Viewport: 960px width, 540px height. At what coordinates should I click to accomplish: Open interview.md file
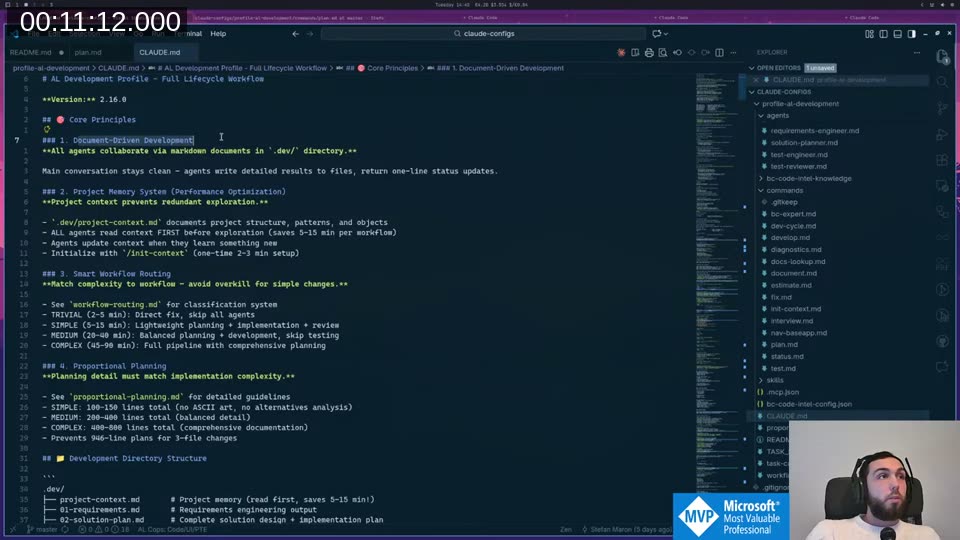click(x=792, y=321)
